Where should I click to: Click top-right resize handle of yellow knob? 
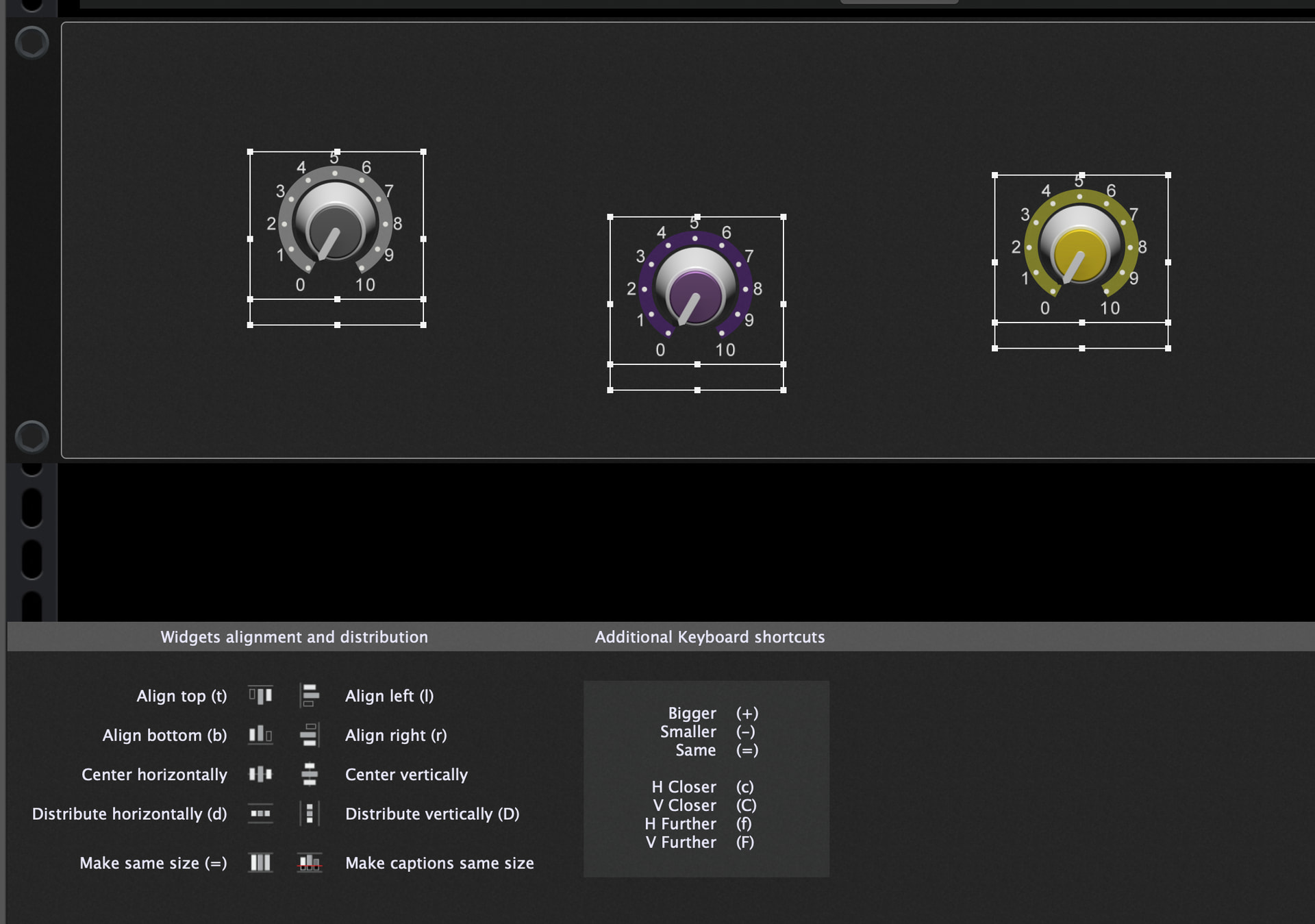pyautogui.click(x=1168, y=175)
